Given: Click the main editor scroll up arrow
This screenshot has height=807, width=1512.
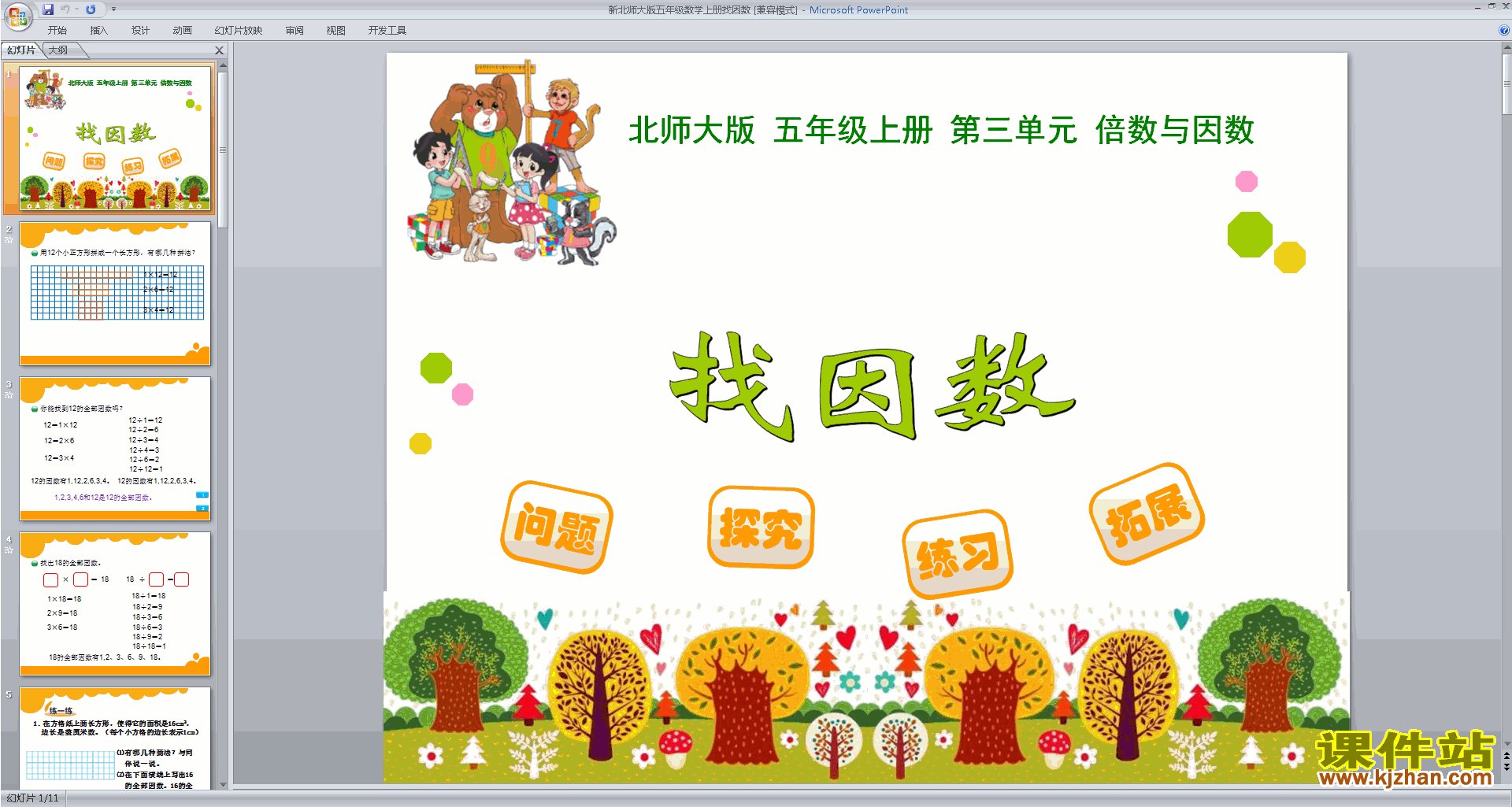Looking at the screenshot, I should 1506,48.
